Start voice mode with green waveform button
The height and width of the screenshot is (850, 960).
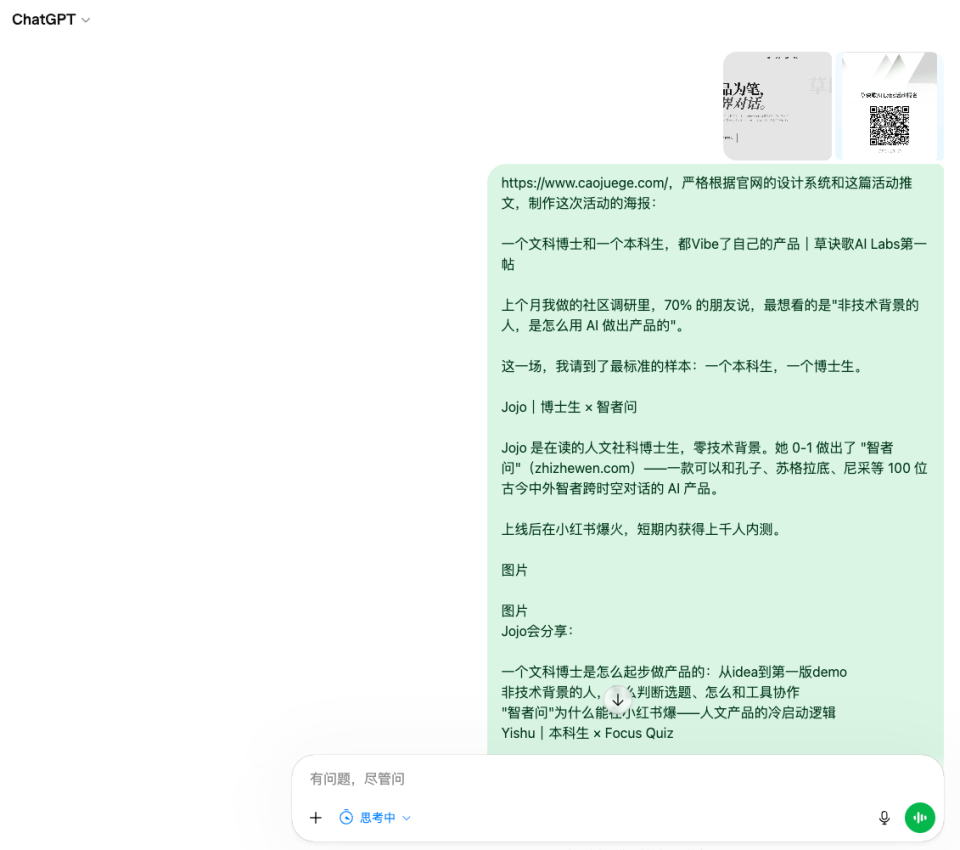(920, 818)
